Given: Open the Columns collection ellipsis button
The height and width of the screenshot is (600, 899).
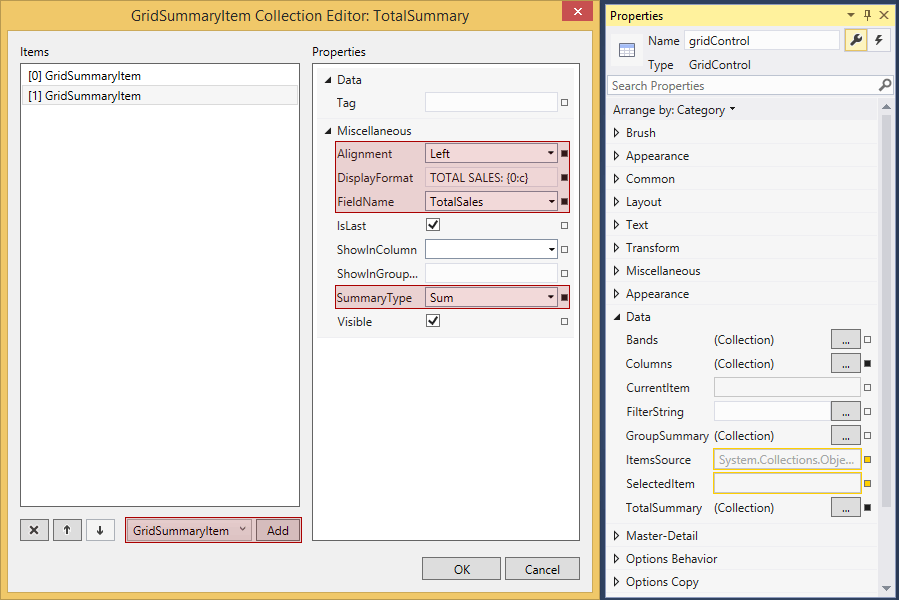Looking at the screenshot, I should pyautogui.click(x=845, y=364).
